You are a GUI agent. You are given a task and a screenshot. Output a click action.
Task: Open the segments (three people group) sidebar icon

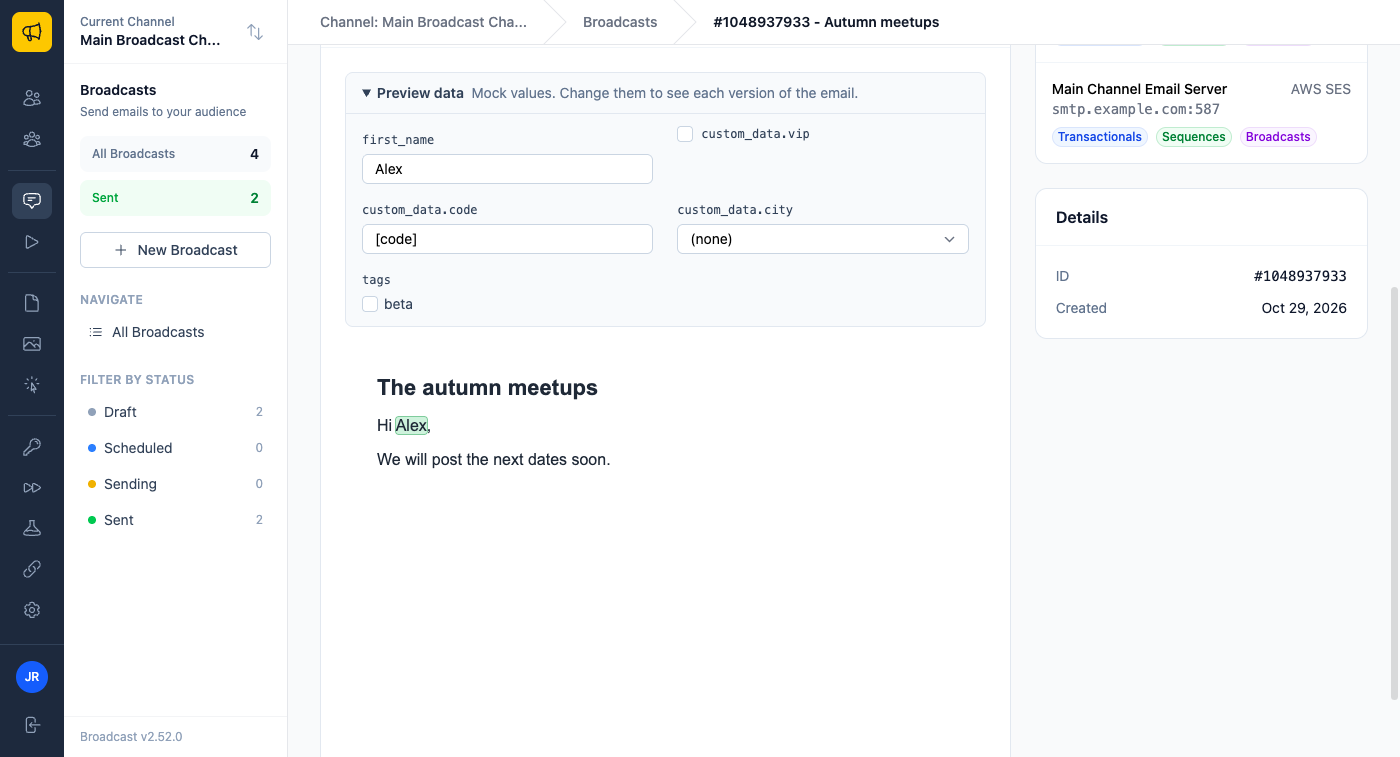[x=32, y=140]
